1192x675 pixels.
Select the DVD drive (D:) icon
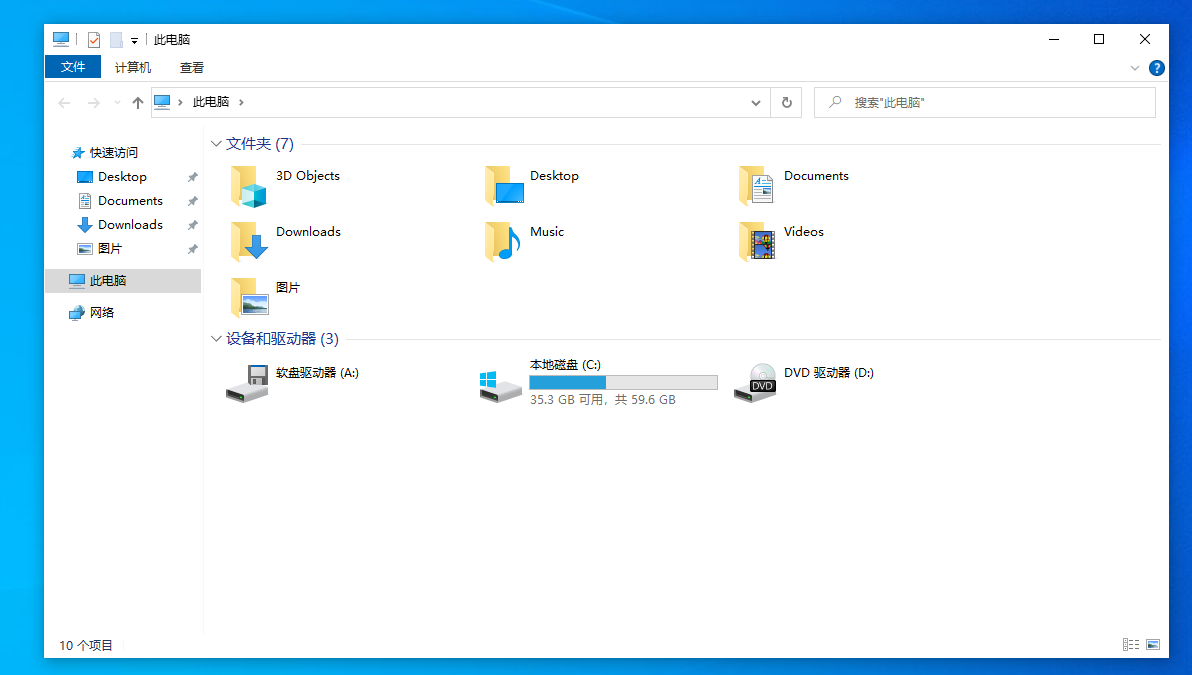755,383
